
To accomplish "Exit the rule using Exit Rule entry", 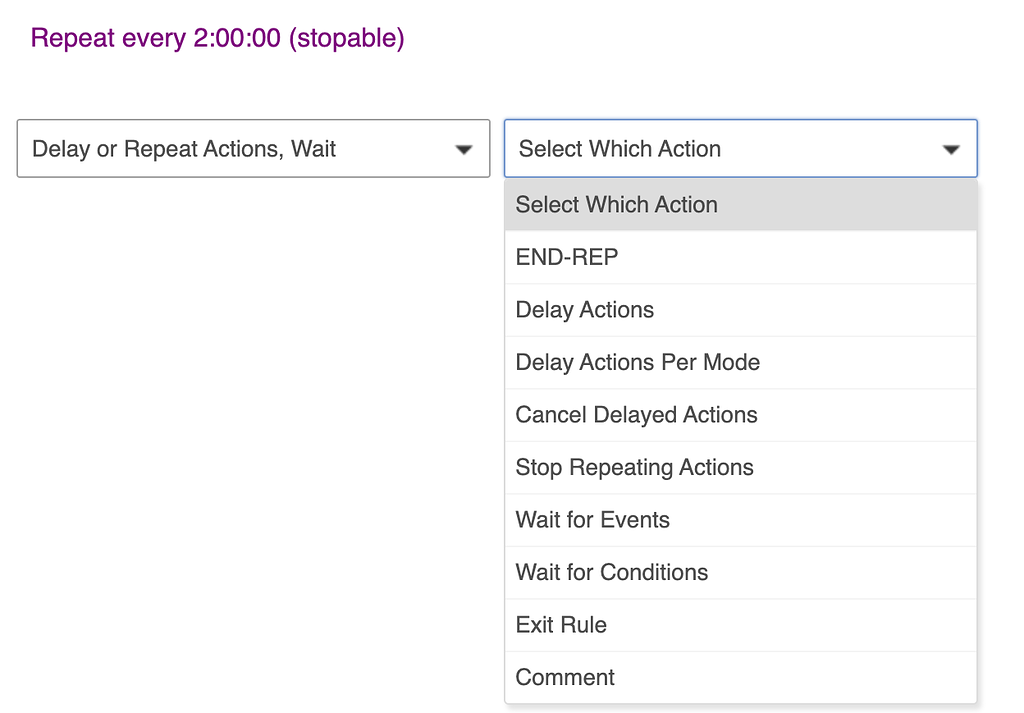I will click(x=561, y=625).
